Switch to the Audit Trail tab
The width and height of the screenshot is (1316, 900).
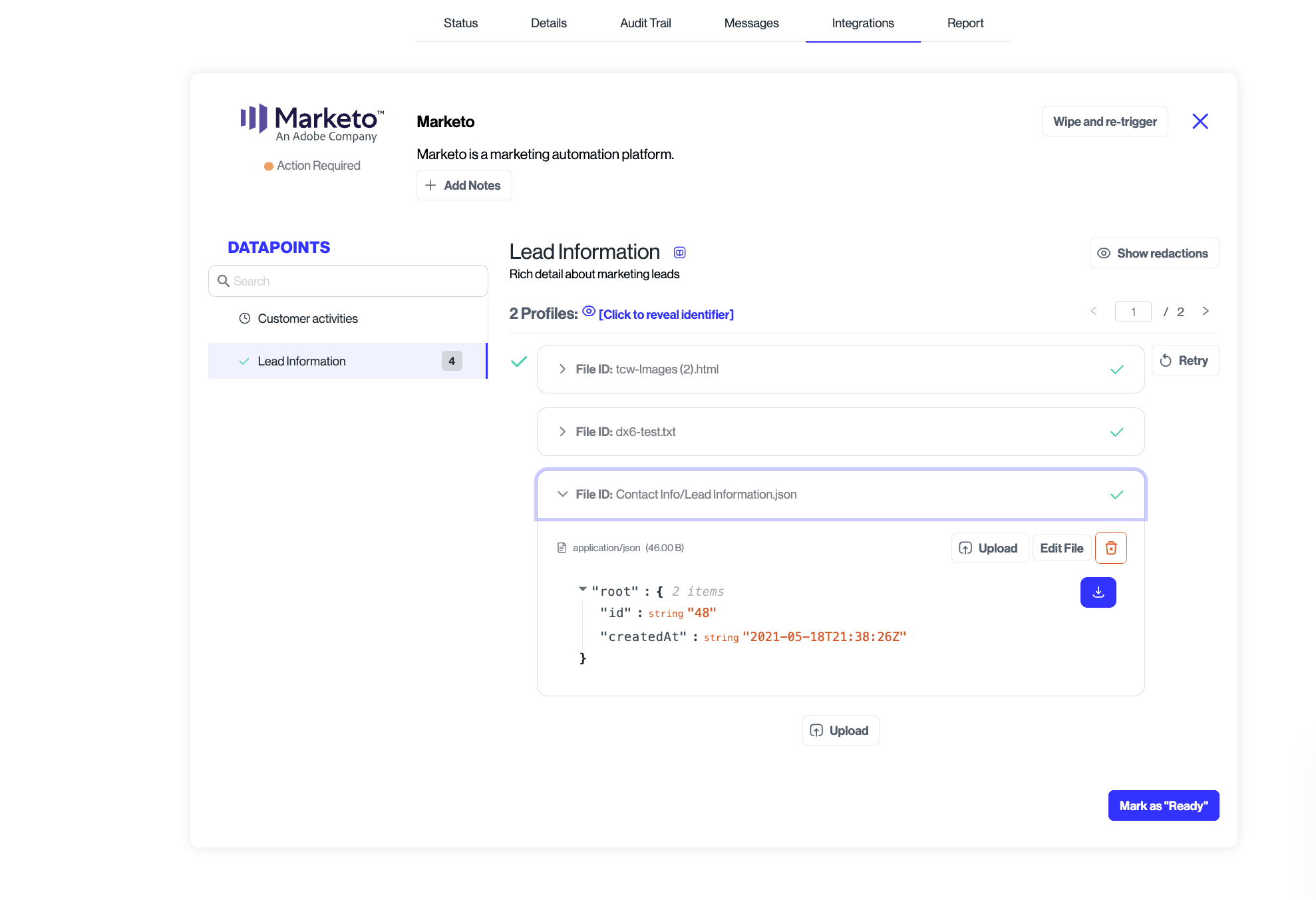645,23
